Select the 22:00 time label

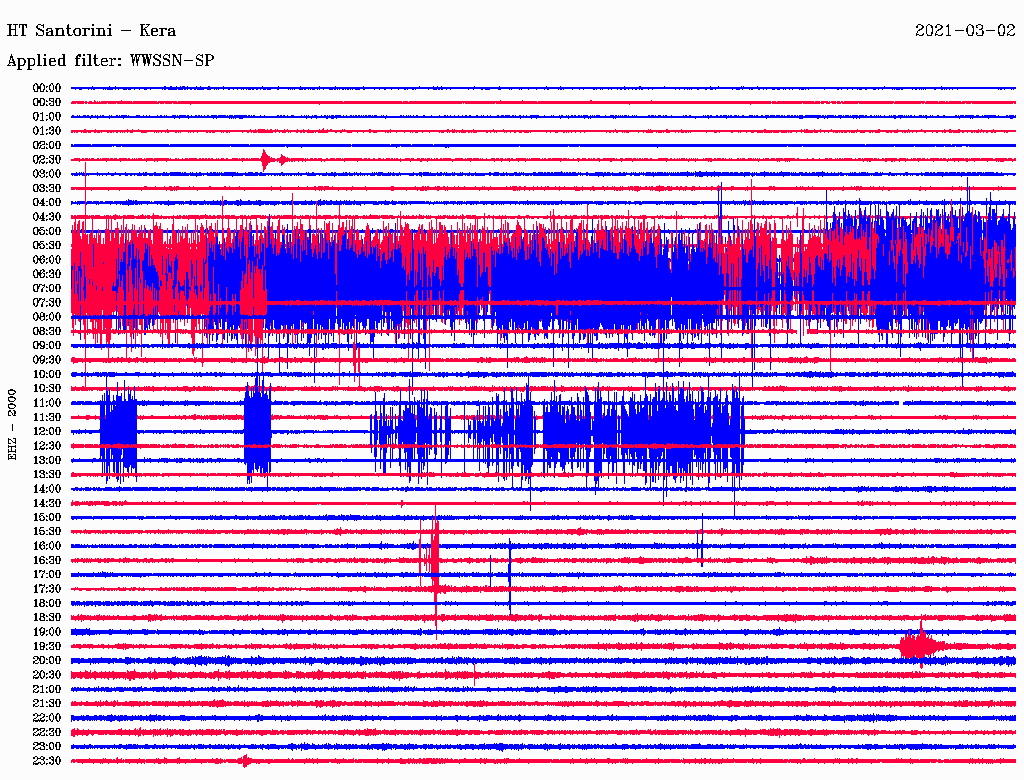(47, 717)
